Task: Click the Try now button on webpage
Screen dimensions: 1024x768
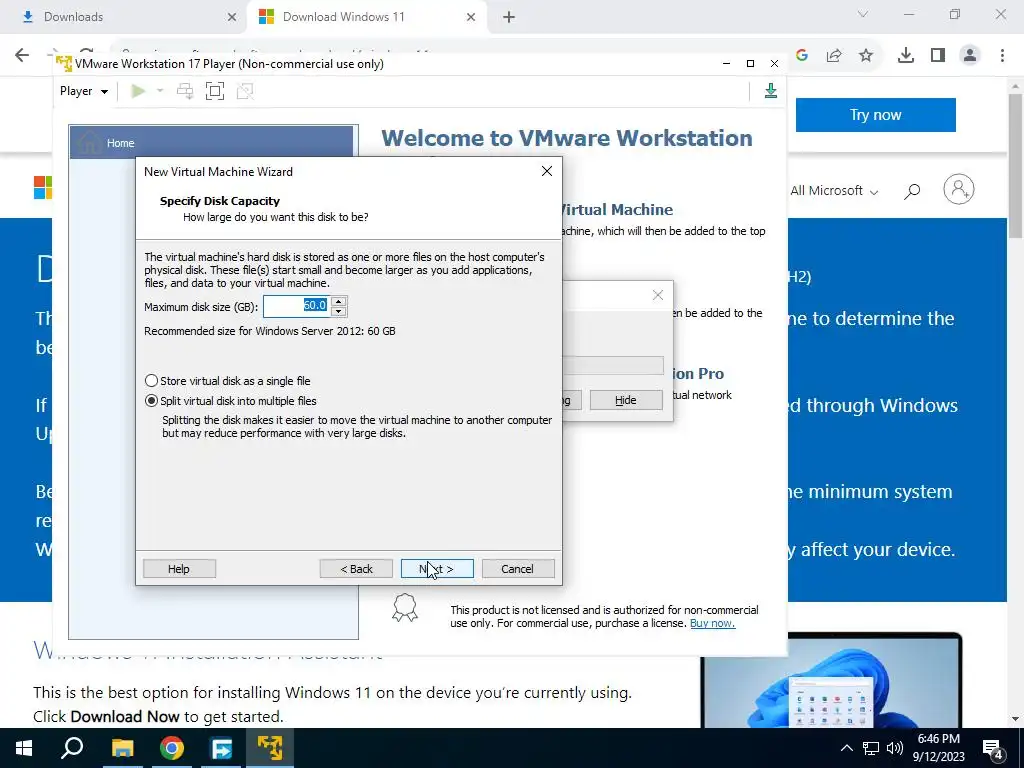Action: tap(875, 115)
